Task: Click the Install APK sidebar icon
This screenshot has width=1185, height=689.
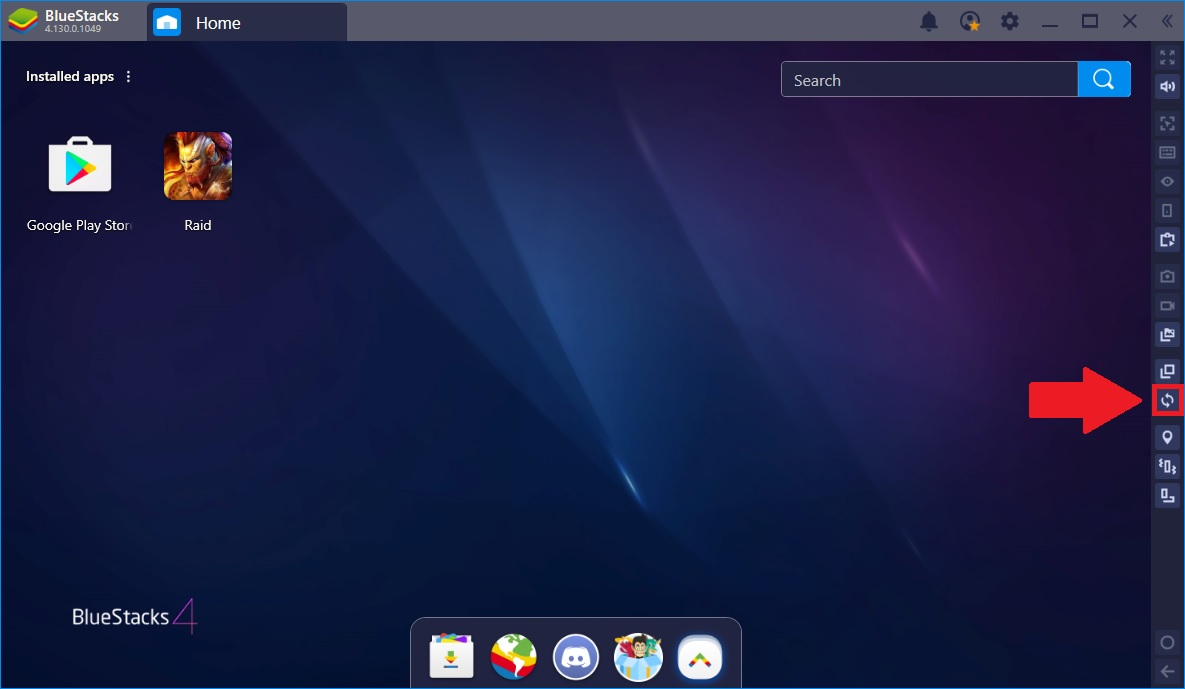Action: coord(1167,240)
